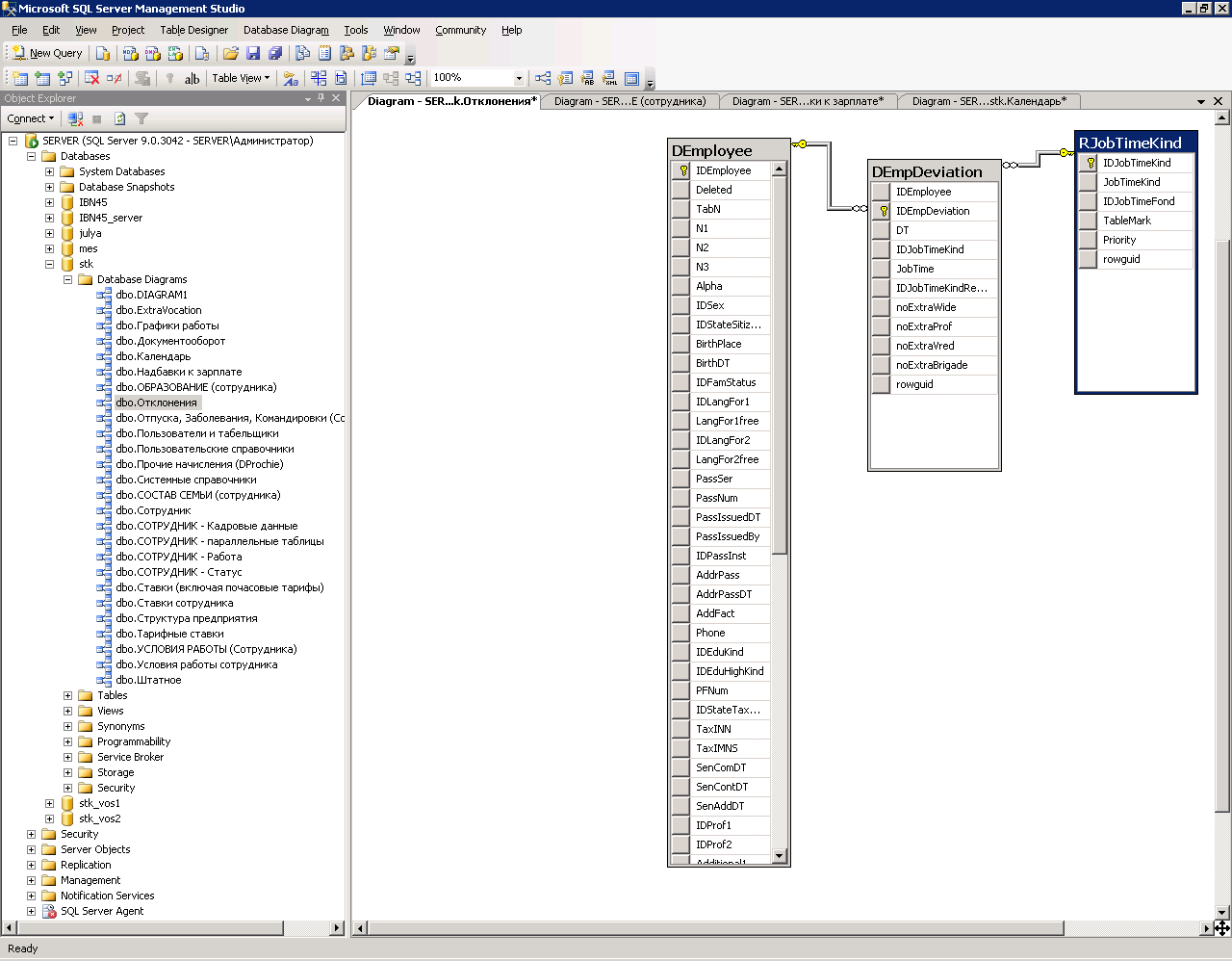This screenshot has width=1232, height=961.
Task: Click the Add Related Tables icon
Action: click(x=64, y=78)
